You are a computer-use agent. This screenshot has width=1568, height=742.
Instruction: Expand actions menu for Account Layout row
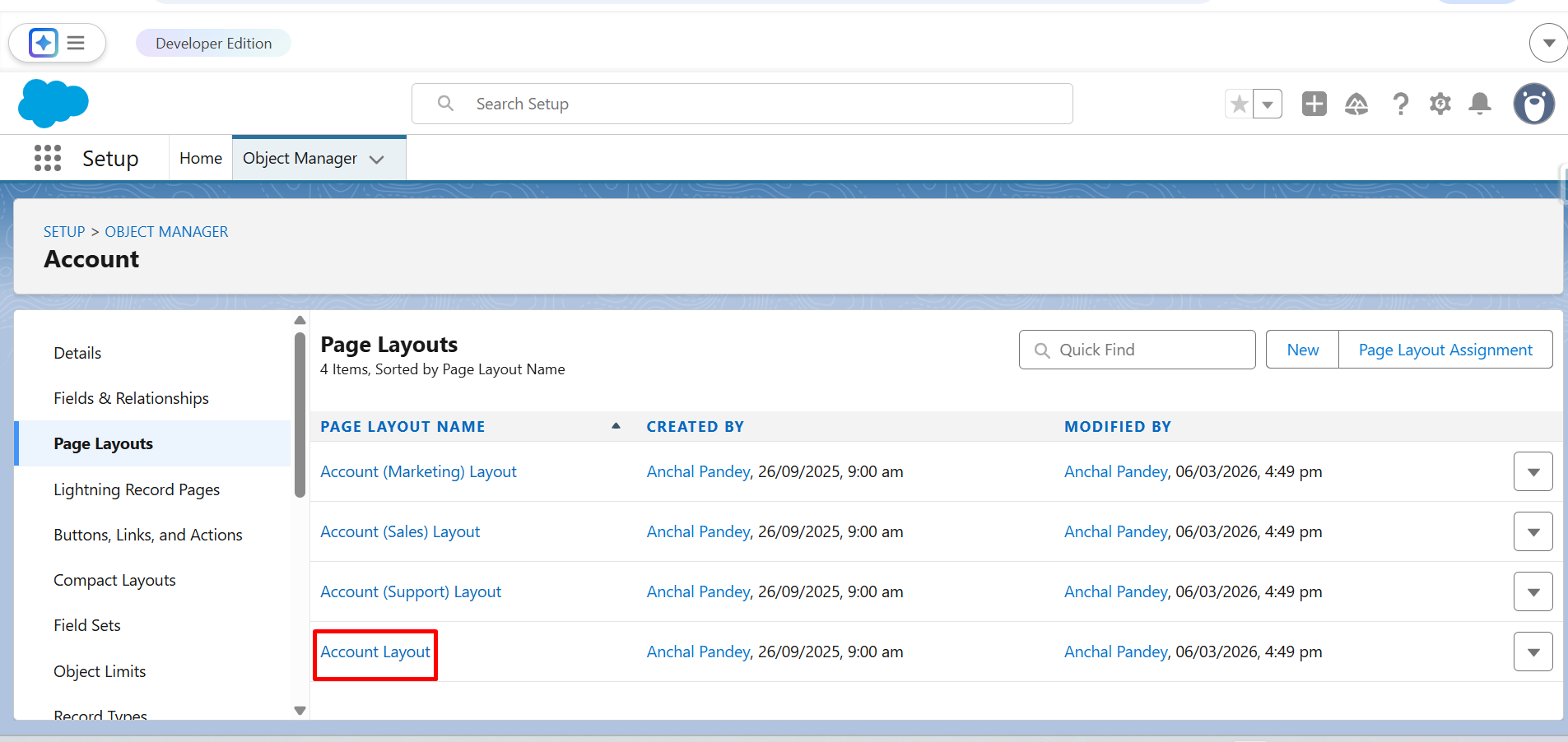(1533, 652)
